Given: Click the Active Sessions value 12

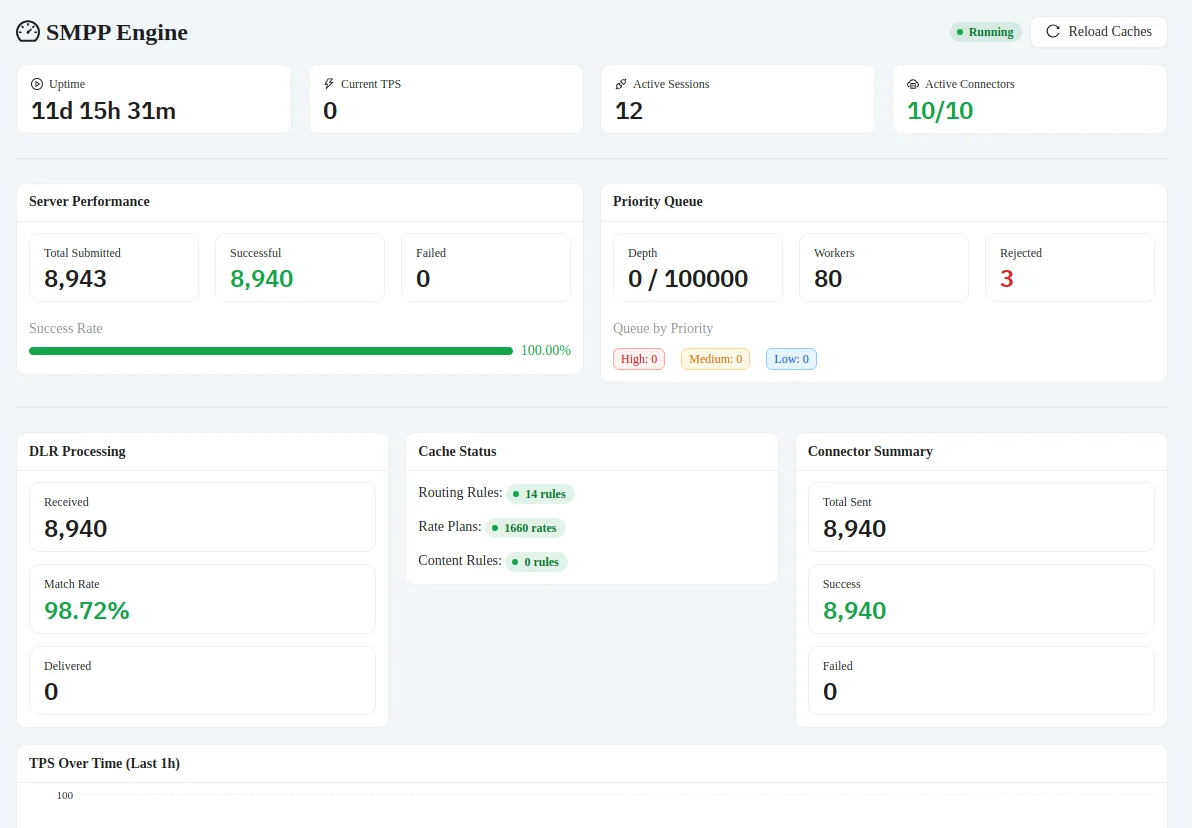Looking at the screenshot, I should coord(629,111).
